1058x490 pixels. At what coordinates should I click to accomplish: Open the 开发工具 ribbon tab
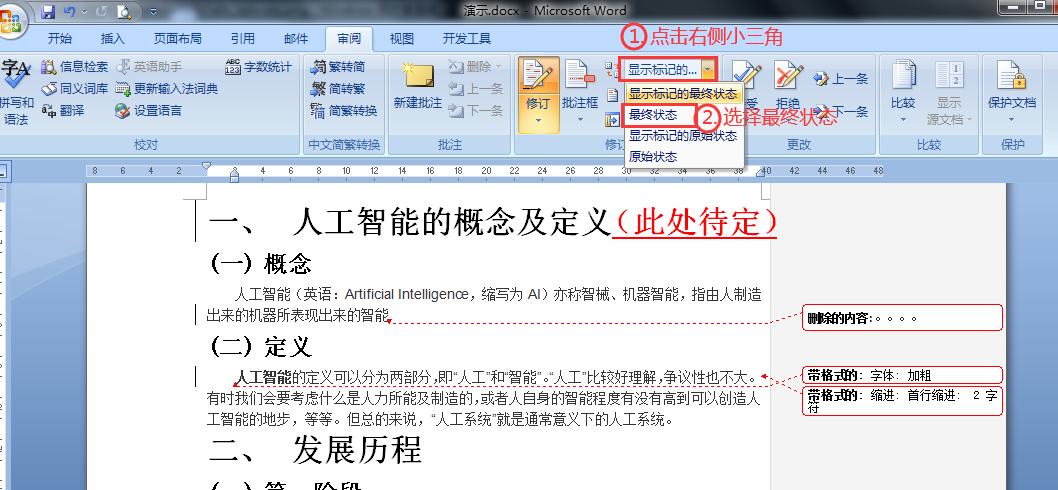pyautogui.click(x=467, y=39)
